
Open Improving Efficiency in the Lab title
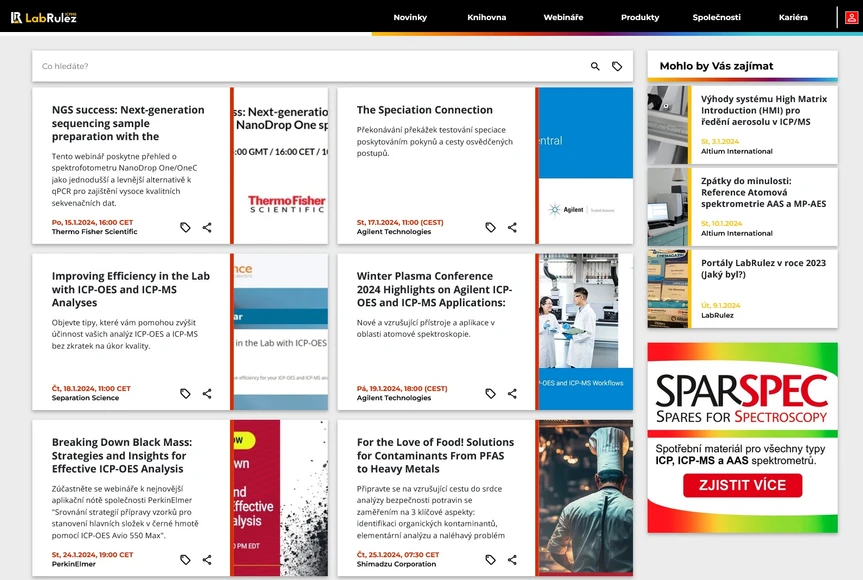point(131,289)
